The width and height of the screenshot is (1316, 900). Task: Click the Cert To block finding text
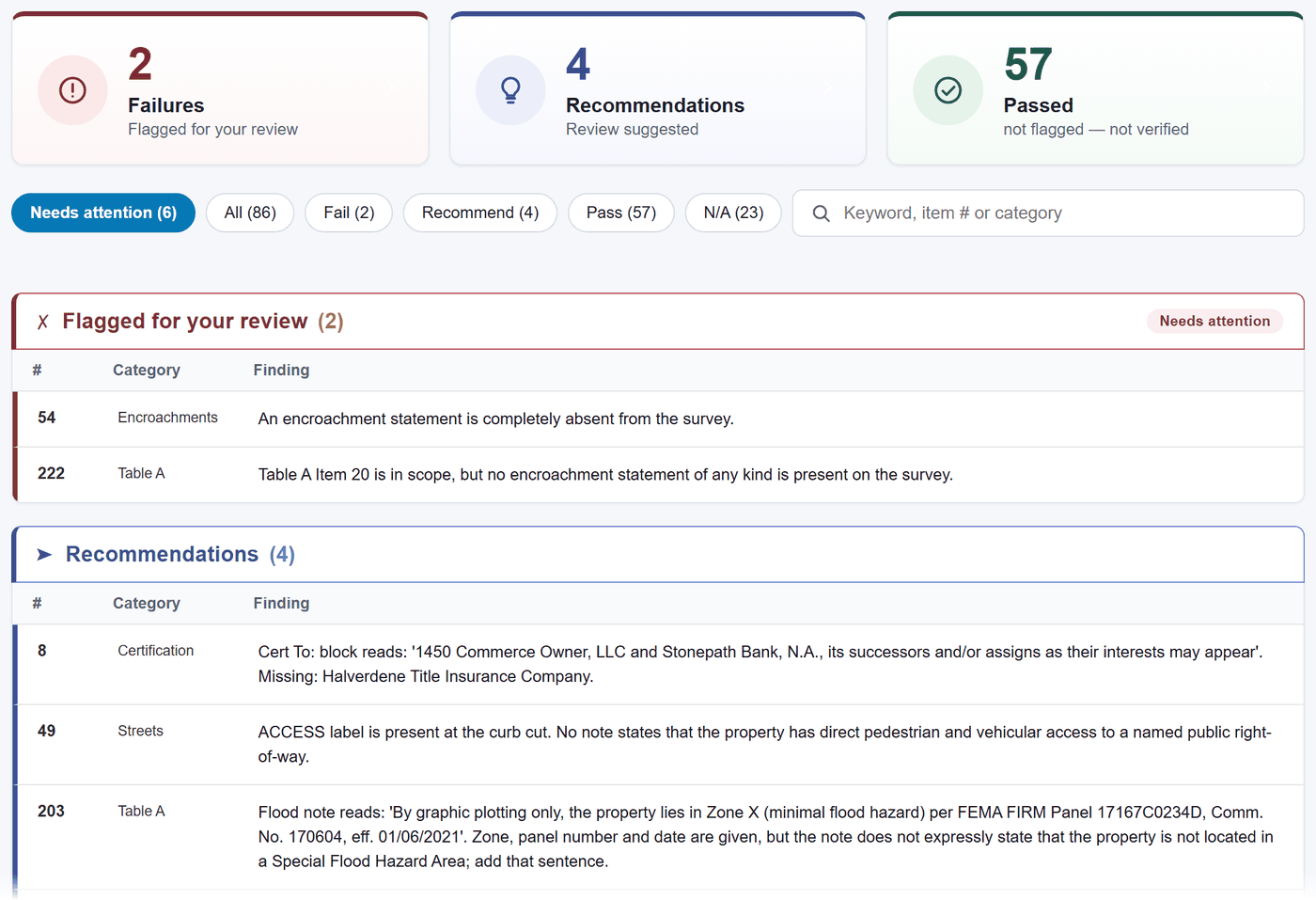tap(760, 664)
